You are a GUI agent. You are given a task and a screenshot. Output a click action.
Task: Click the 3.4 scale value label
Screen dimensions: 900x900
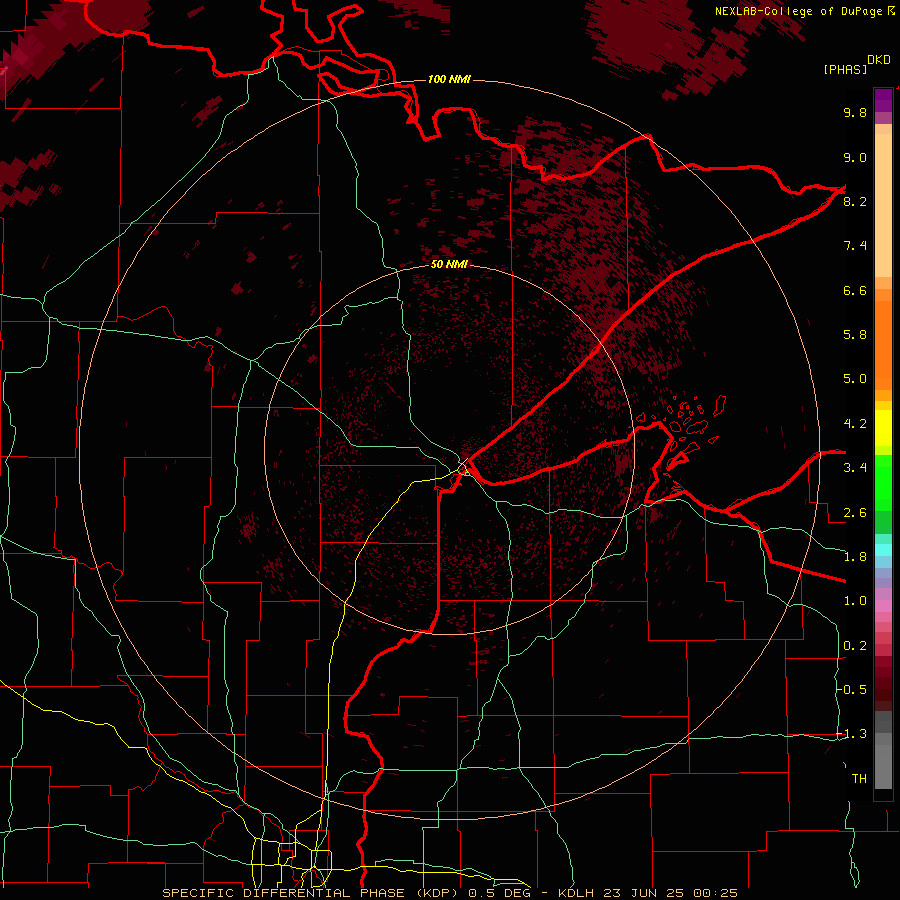tap(855, 468)
